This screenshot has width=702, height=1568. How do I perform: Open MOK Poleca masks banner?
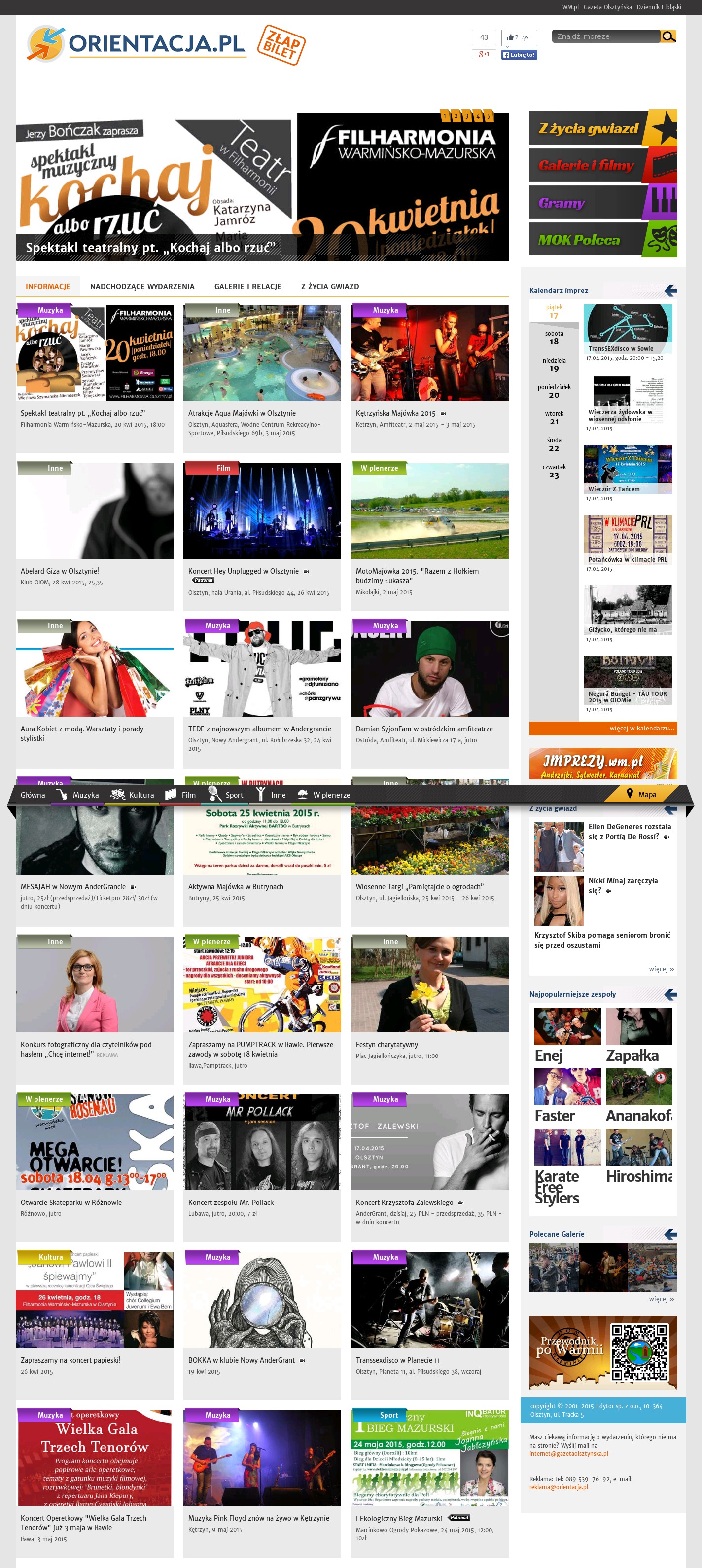click(x=603, y=240)
